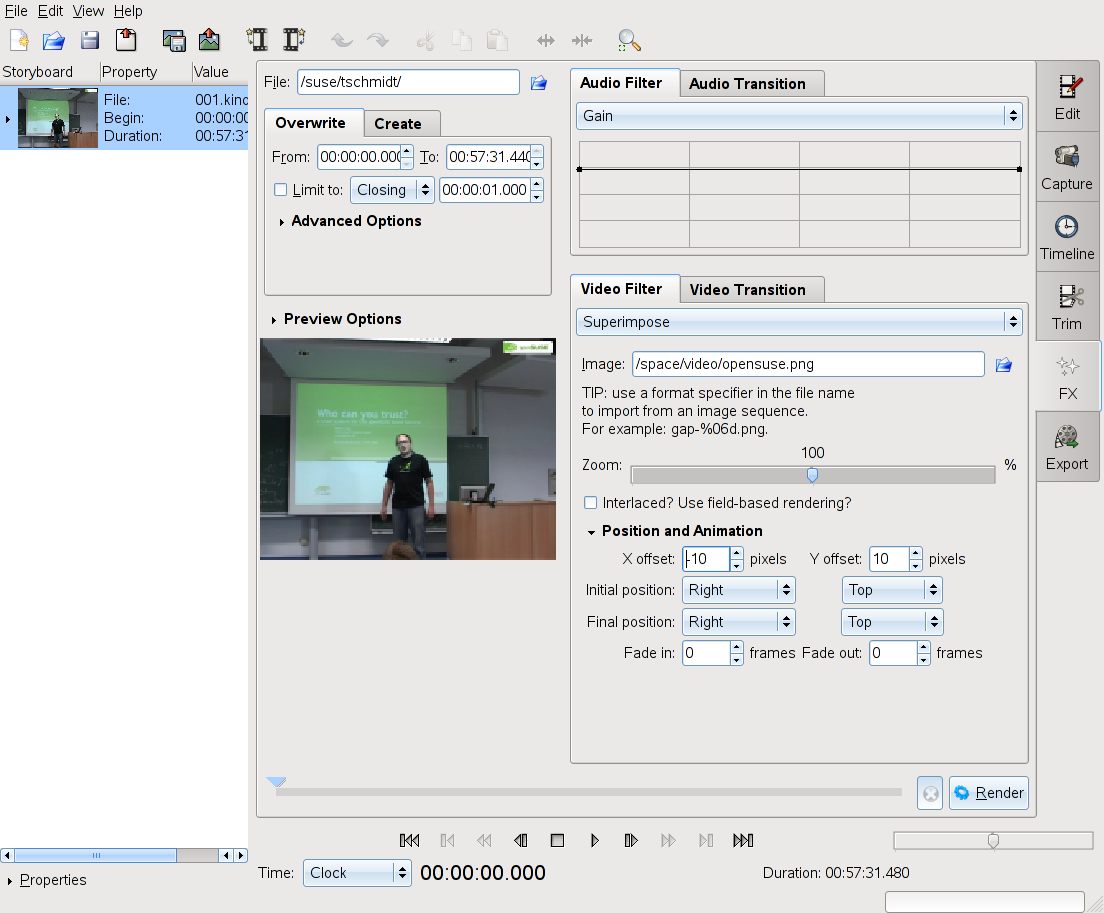Open the View menu
Viewport: 1104px width, 913px height.
pos(88,11)
